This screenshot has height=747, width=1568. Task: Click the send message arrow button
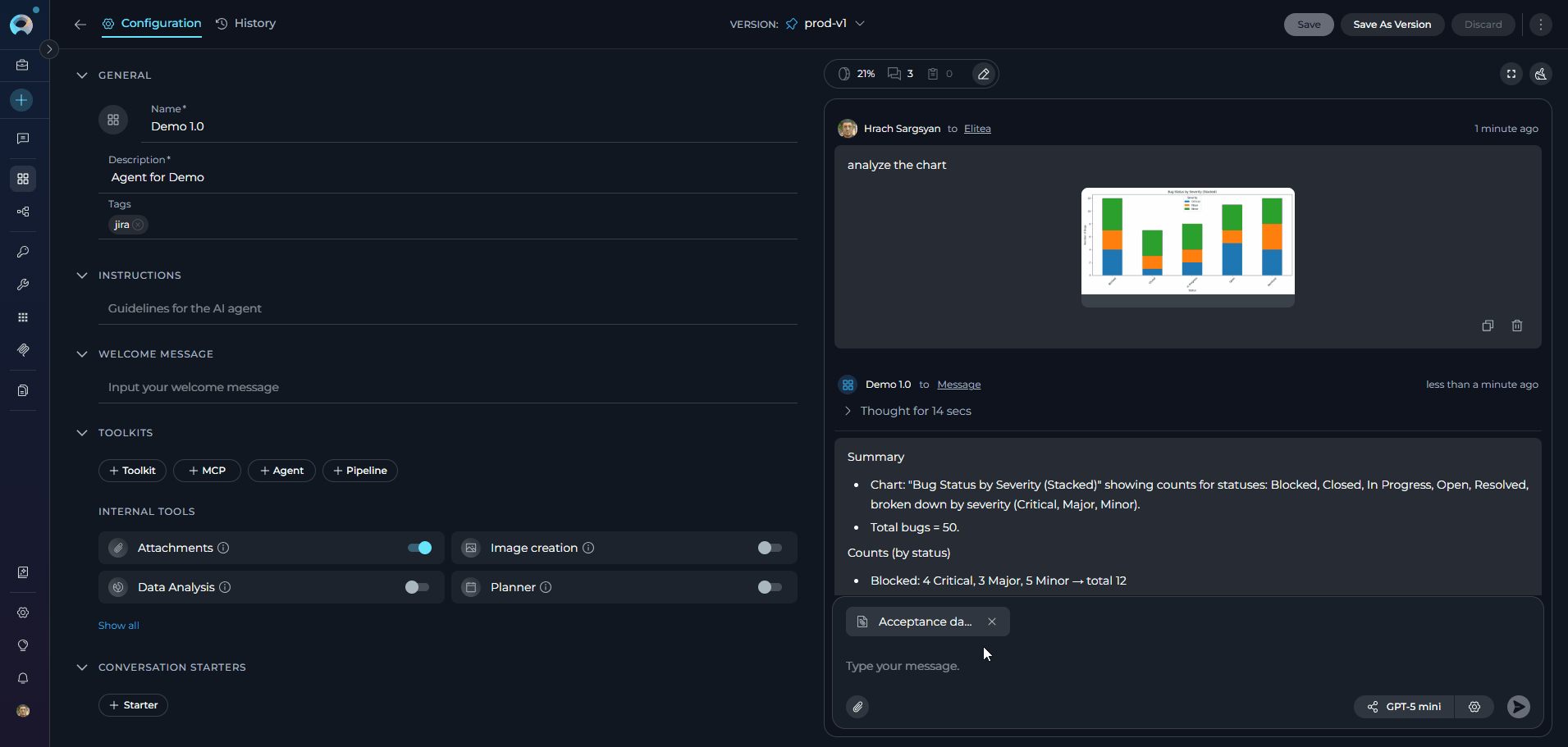[x=1519, y=707]
